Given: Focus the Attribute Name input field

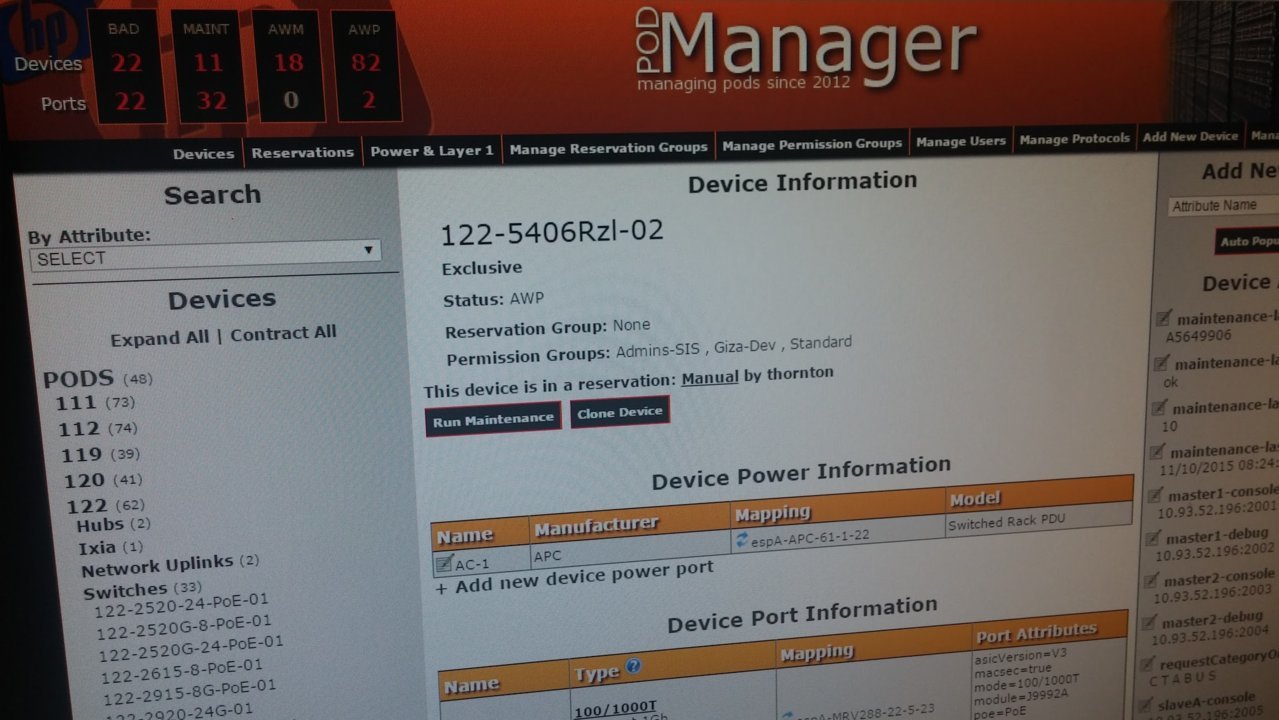Looking at the screenshot, I should (1223, 206).
